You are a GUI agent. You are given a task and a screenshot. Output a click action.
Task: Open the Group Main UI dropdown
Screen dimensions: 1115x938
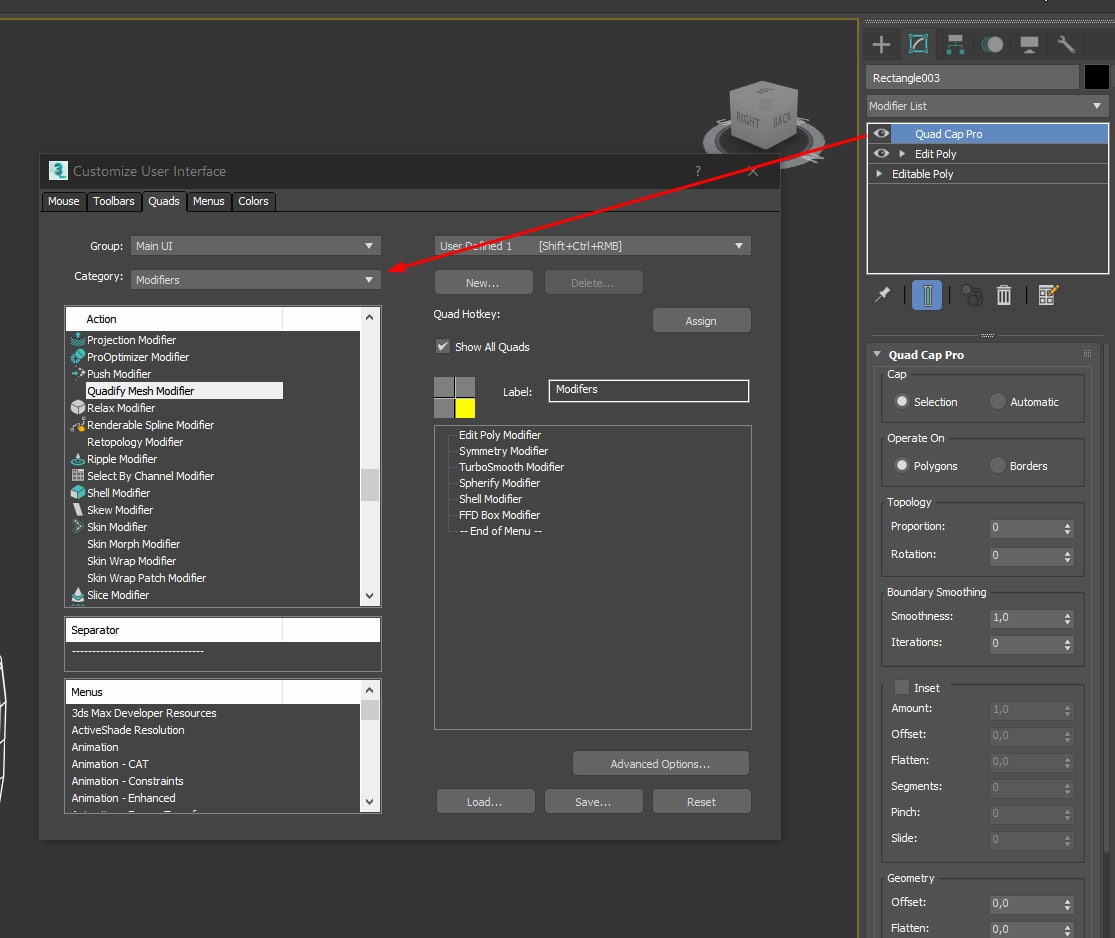[255, 246]
